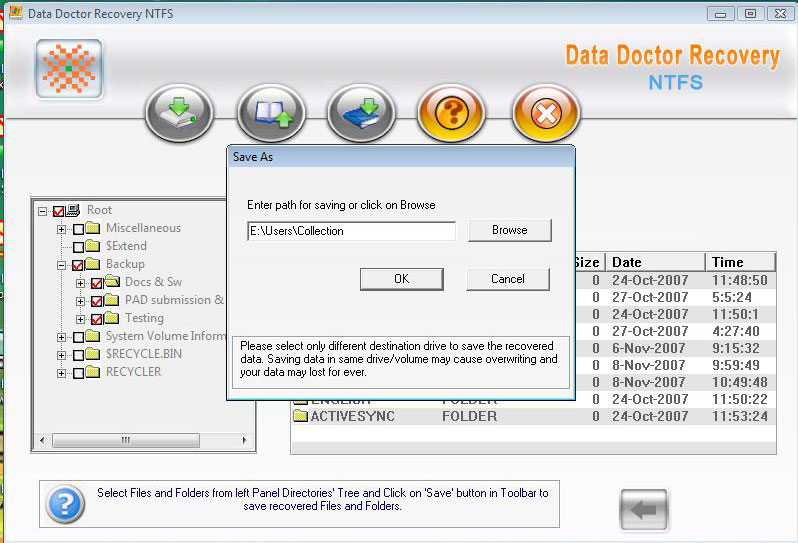Click the Browse button
798x543 pixels.
[x=509, y=230]
